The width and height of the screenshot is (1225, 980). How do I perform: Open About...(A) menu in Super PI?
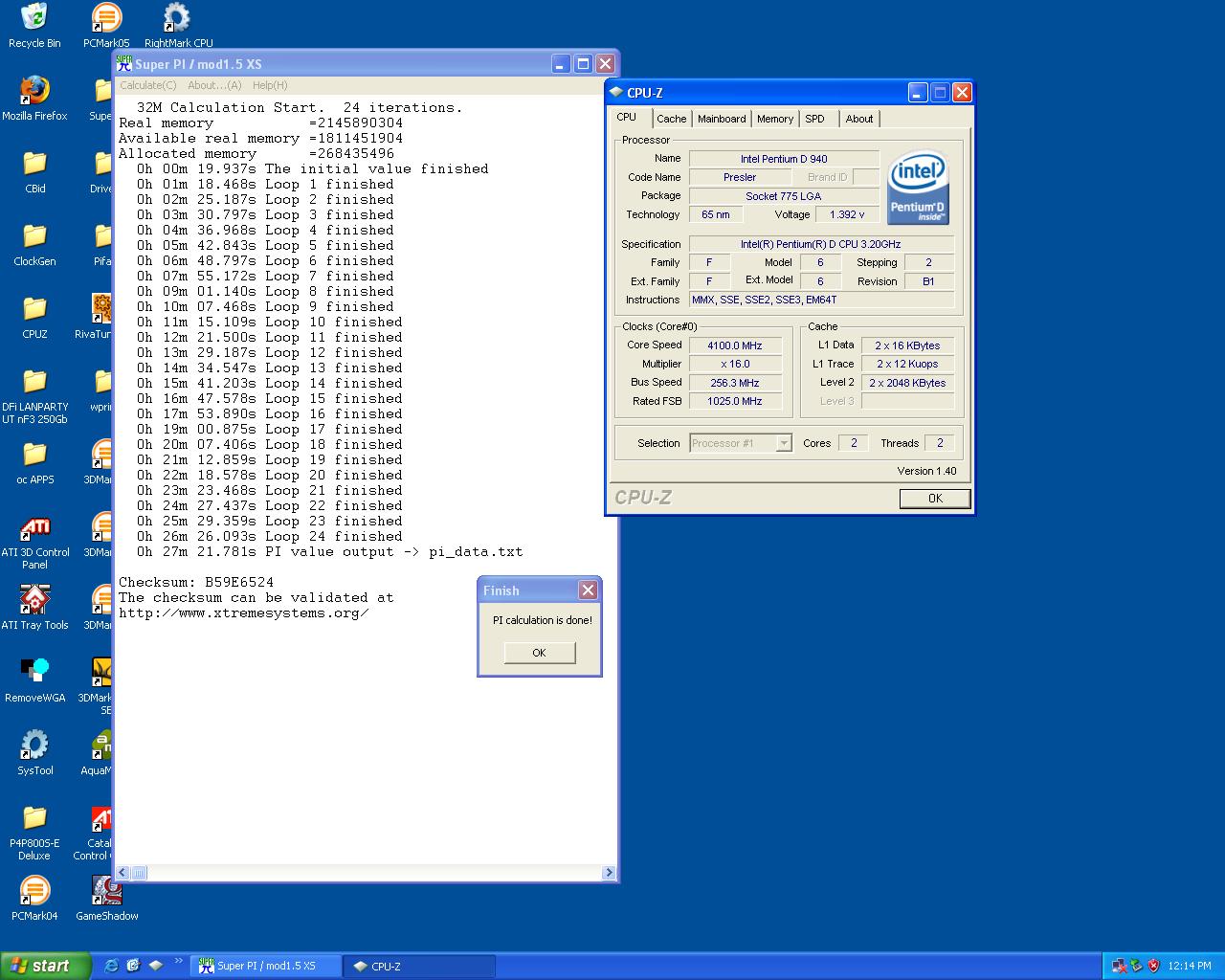pyautogui.click(x=214, y=85)
